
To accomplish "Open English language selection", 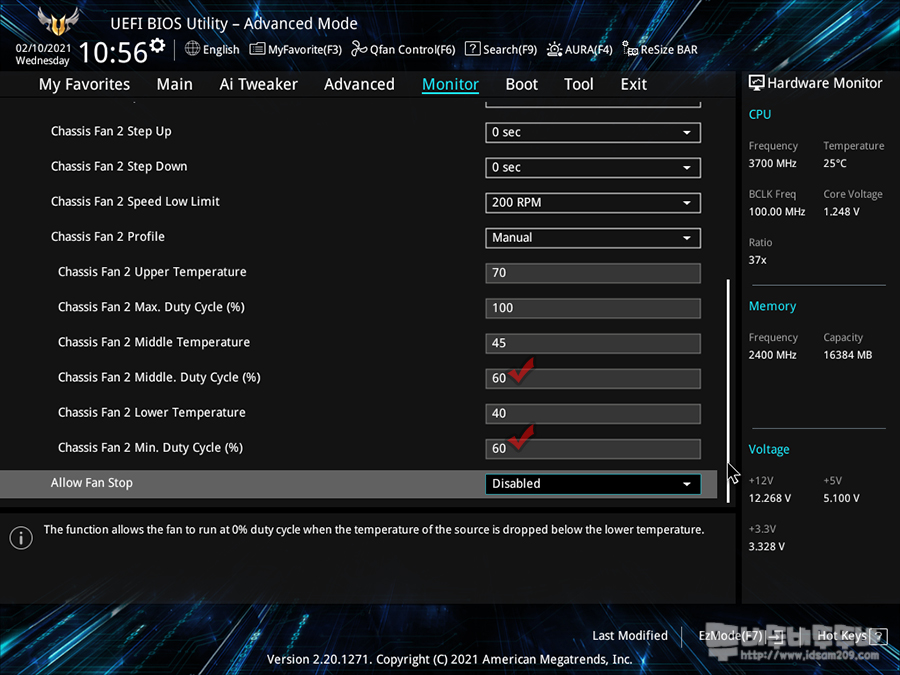I will click(212, 49).
